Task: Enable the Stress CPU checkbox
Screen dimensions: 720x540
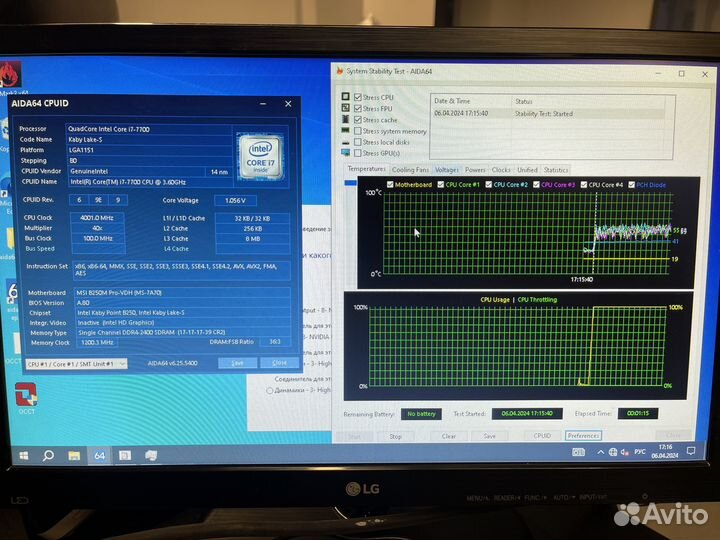Action: tap(358, 97)
